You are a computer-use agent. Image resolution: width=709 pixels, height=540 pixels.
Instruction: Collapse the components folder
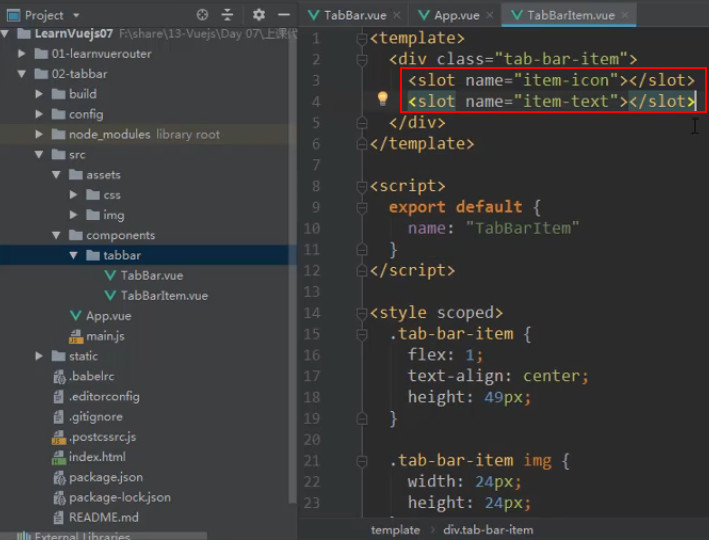(x=56, y=235)
